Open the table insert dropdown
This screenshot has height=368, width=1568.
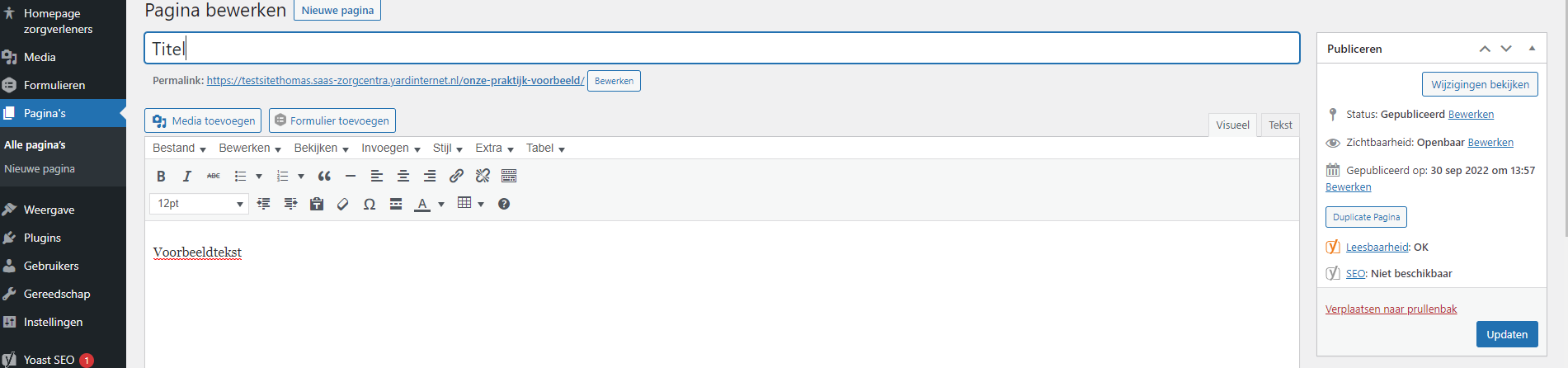click(470, 204)
